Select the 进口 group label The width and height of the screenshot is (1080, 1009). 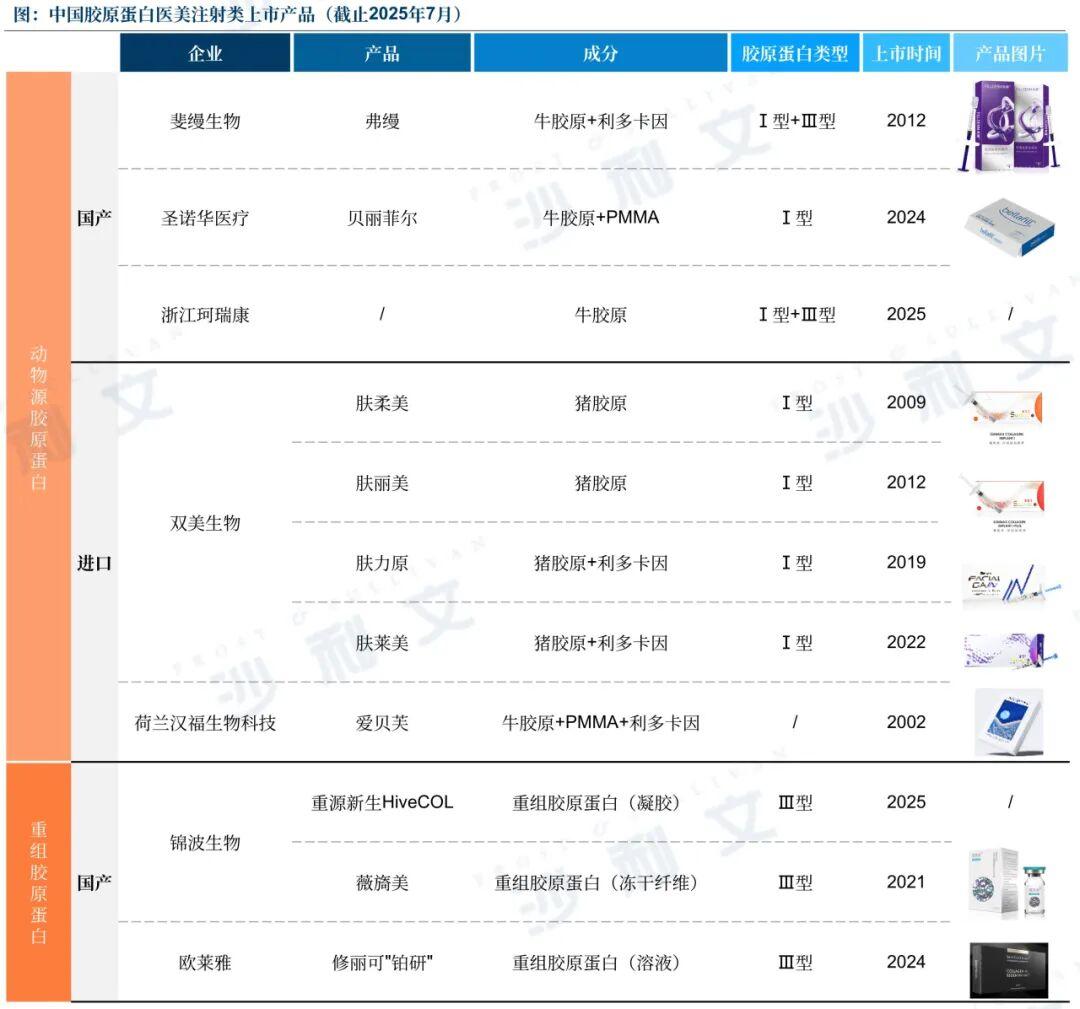[94, 563]
